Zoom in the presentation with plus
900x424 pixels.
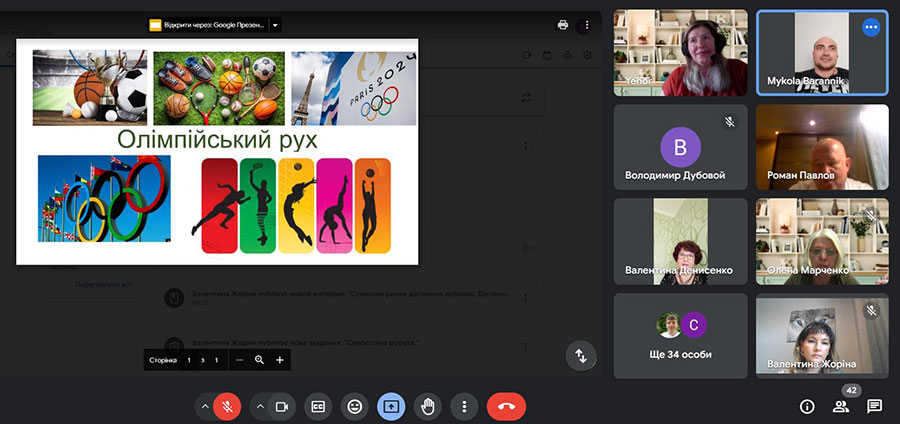click(280, 360)
